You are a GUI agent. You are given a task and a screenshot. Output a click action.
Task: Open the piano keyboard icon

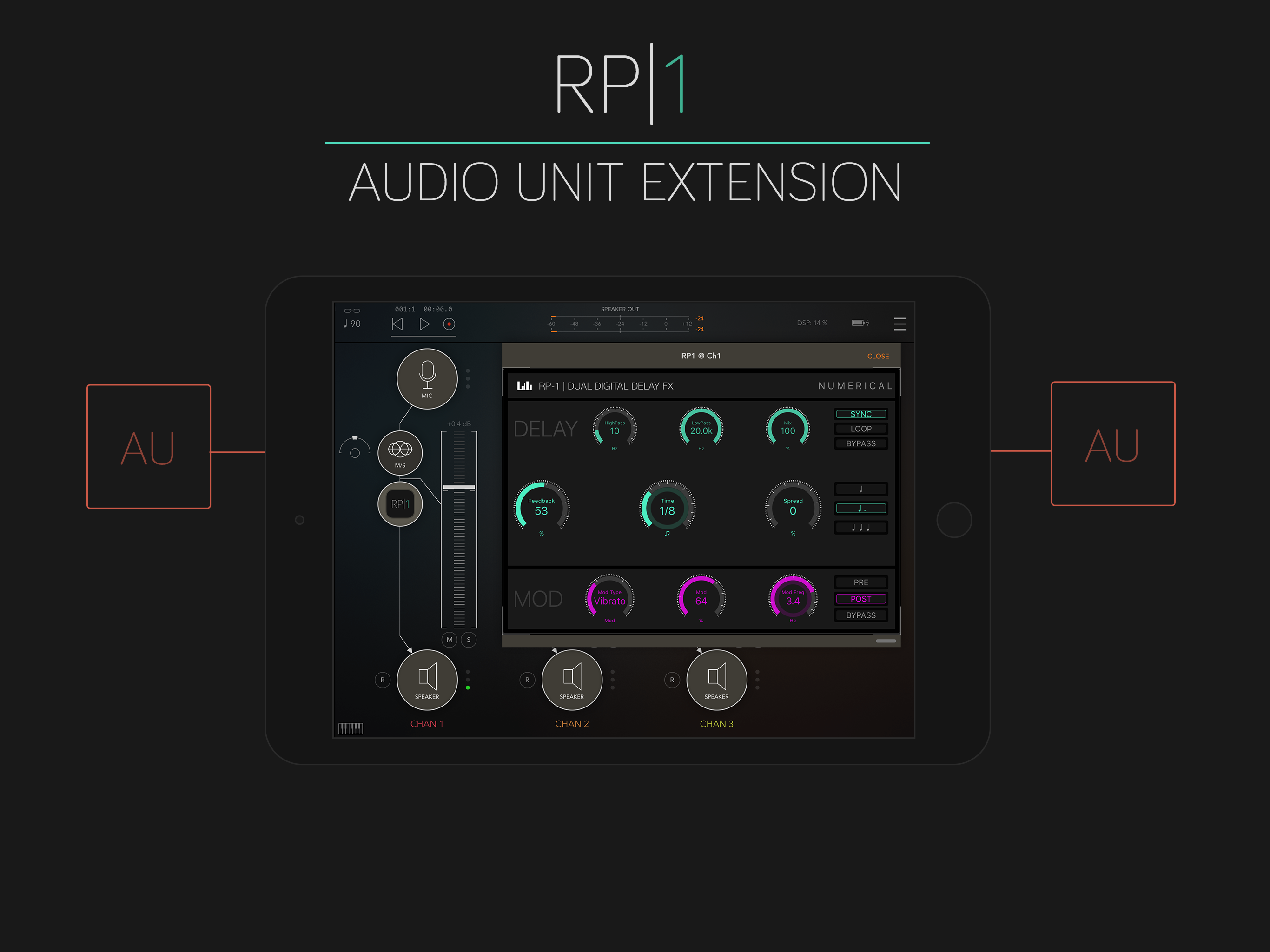pyautogui.click(x=350, y=728)
